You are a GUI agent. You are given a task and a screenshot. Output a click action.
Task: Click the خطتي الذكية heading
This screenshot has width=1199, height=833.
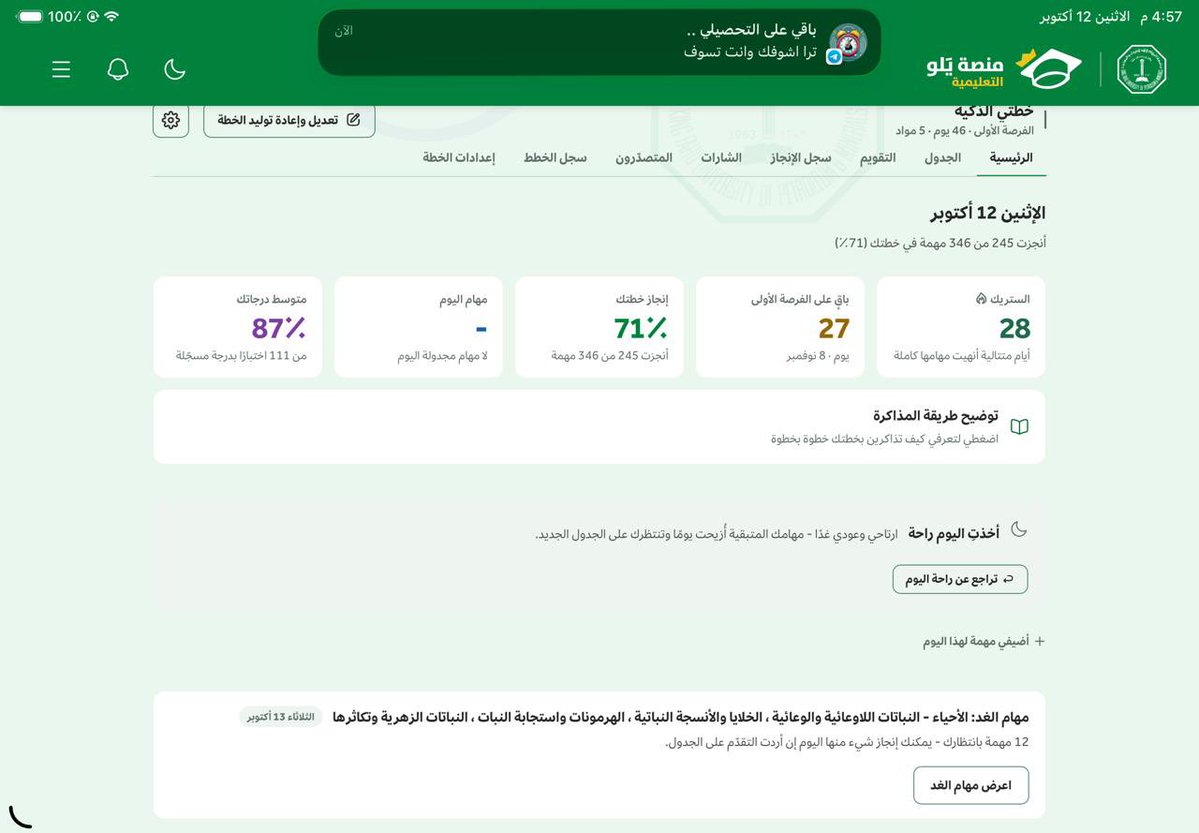tap(993, 111)
